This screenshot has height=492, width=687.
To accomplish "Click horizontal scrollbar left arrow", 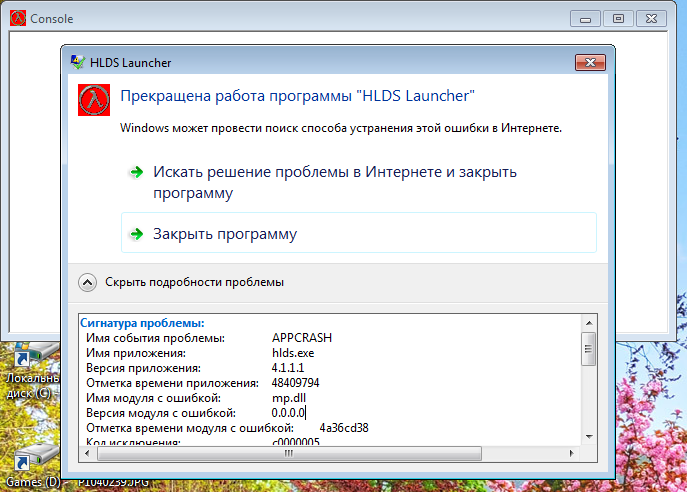I will click(x=87, y=453).
